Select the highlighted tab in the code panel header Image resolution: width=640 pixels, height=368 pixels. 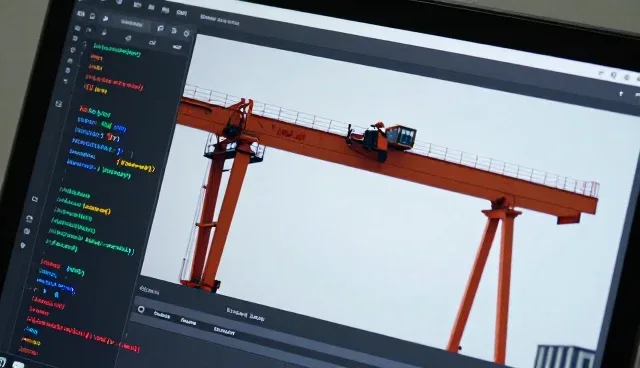coord(132,24)
